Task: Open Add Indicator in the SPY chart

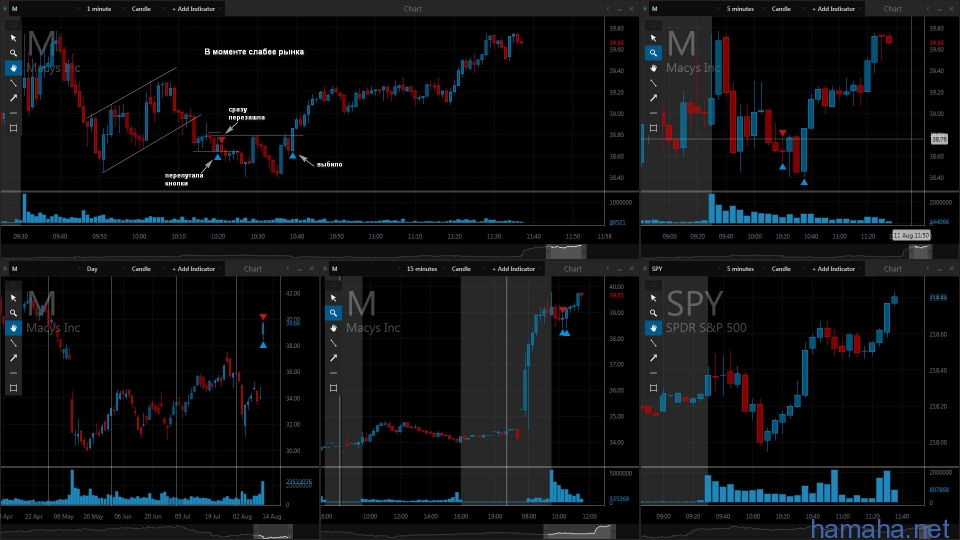Action: click(x=836, y=269)
